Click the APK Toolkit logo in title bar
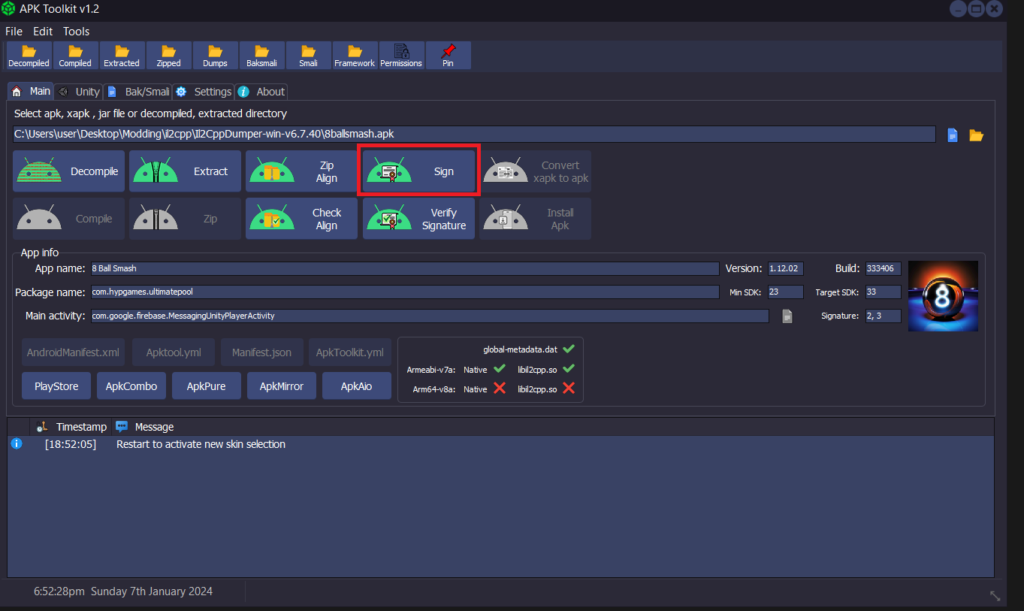Screen dimensions: 1024x611 point(8,8)
